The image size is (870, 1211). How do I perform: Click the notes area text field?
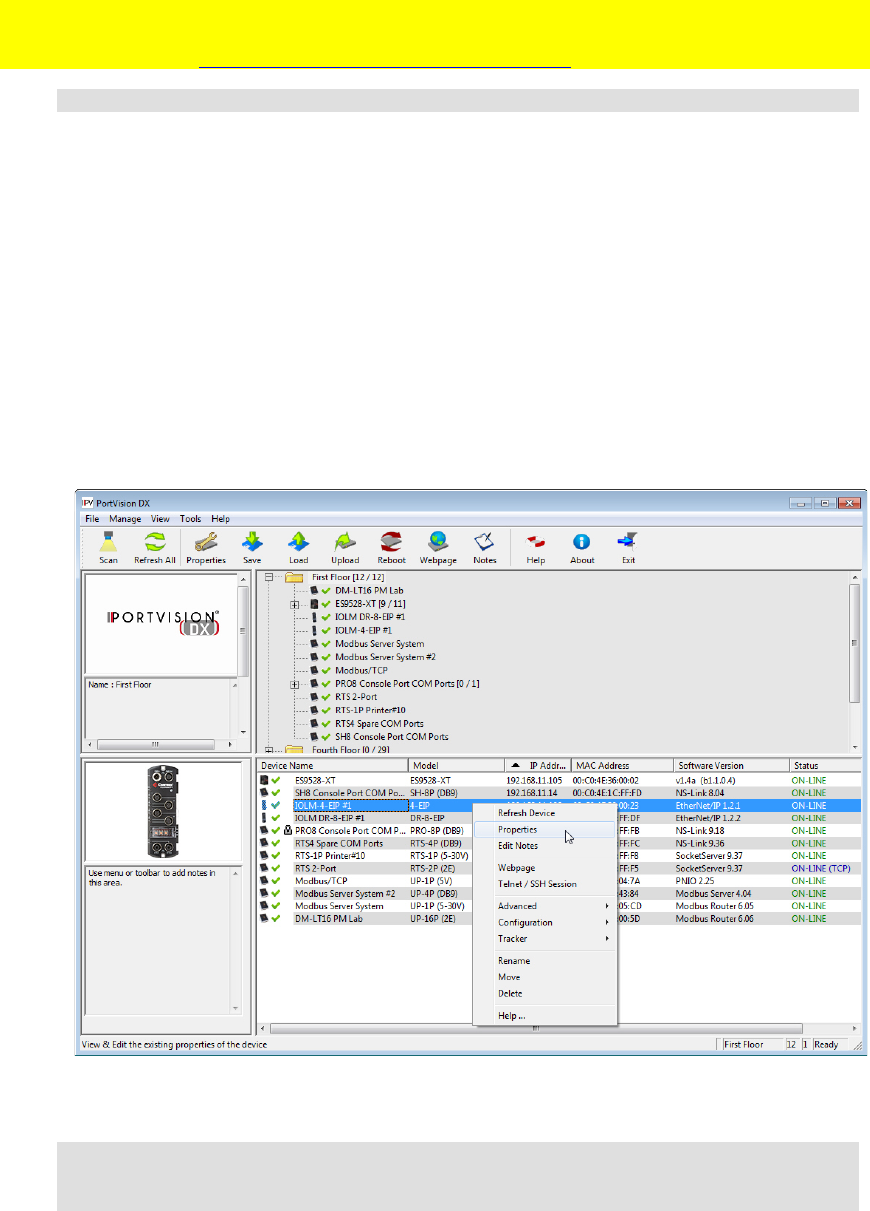pyautogui.click(x=155, y=940)
